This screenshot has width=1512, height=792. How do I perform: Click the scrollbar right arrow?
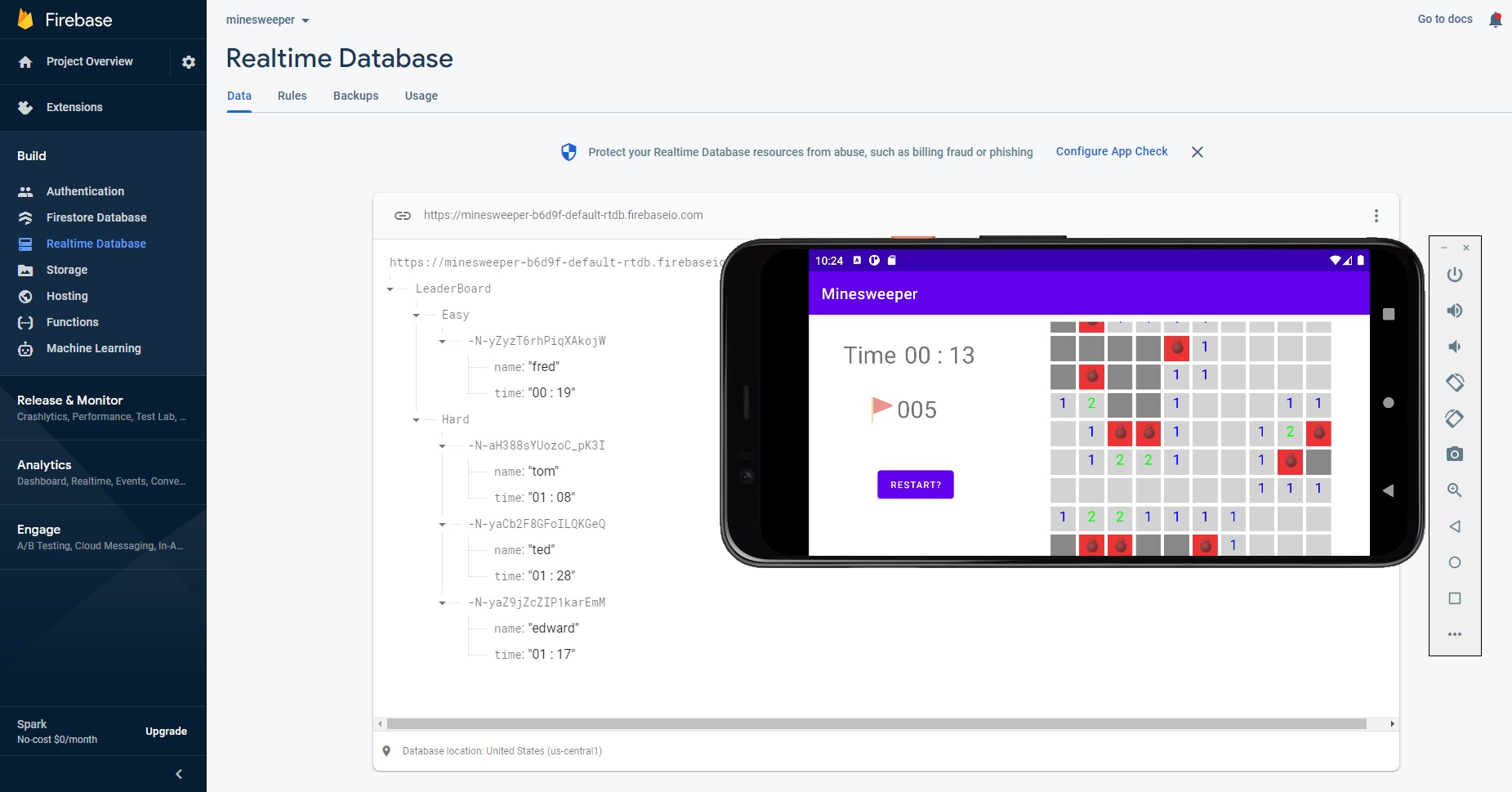pos(1393,724)
